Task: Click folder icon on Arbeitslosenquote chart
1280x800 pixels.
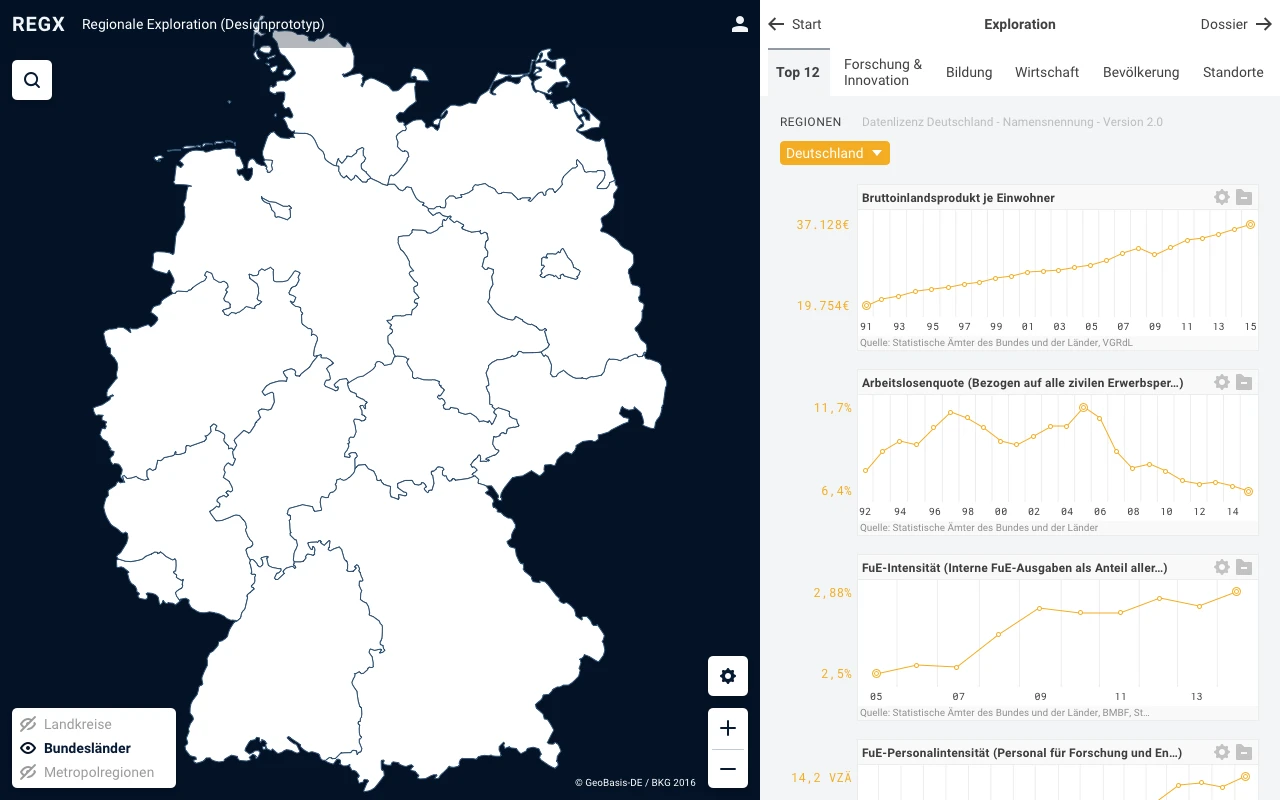Action: [x=1244, y=382]
